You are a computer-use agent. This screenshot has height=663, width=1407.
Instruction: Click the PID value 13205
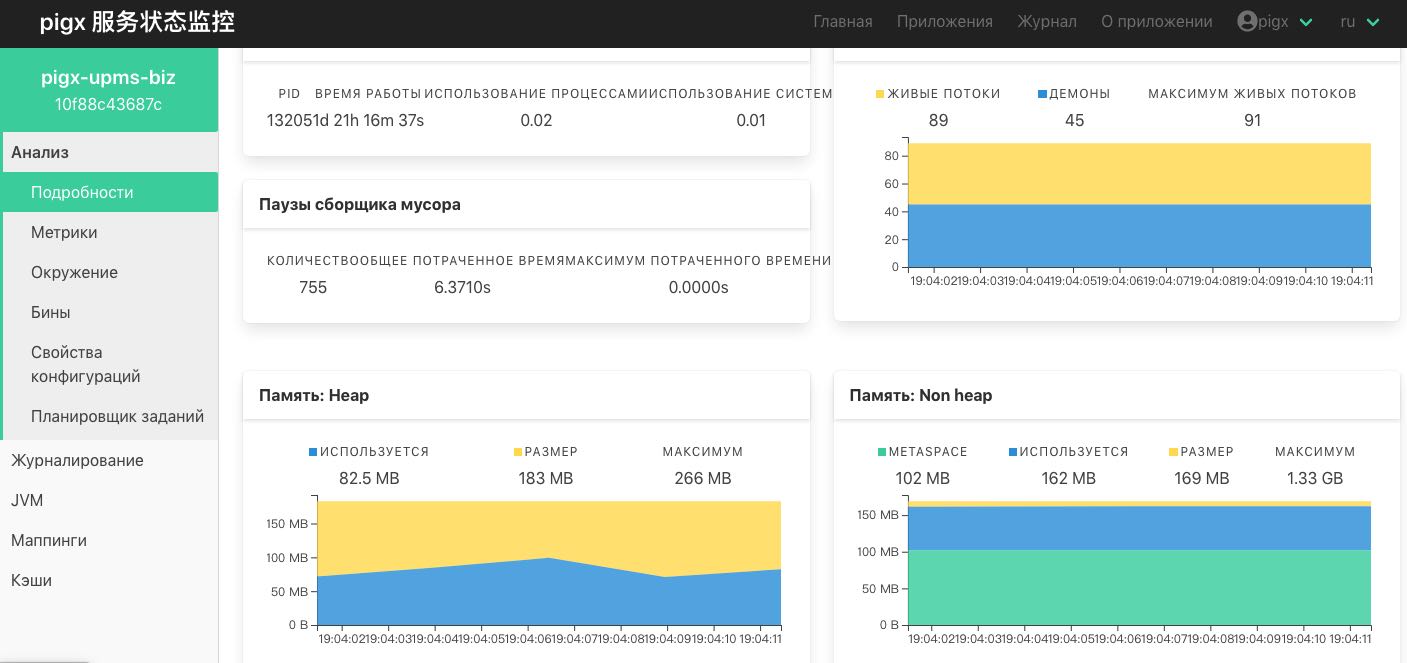pyautogui.click(x=287, y=120)
